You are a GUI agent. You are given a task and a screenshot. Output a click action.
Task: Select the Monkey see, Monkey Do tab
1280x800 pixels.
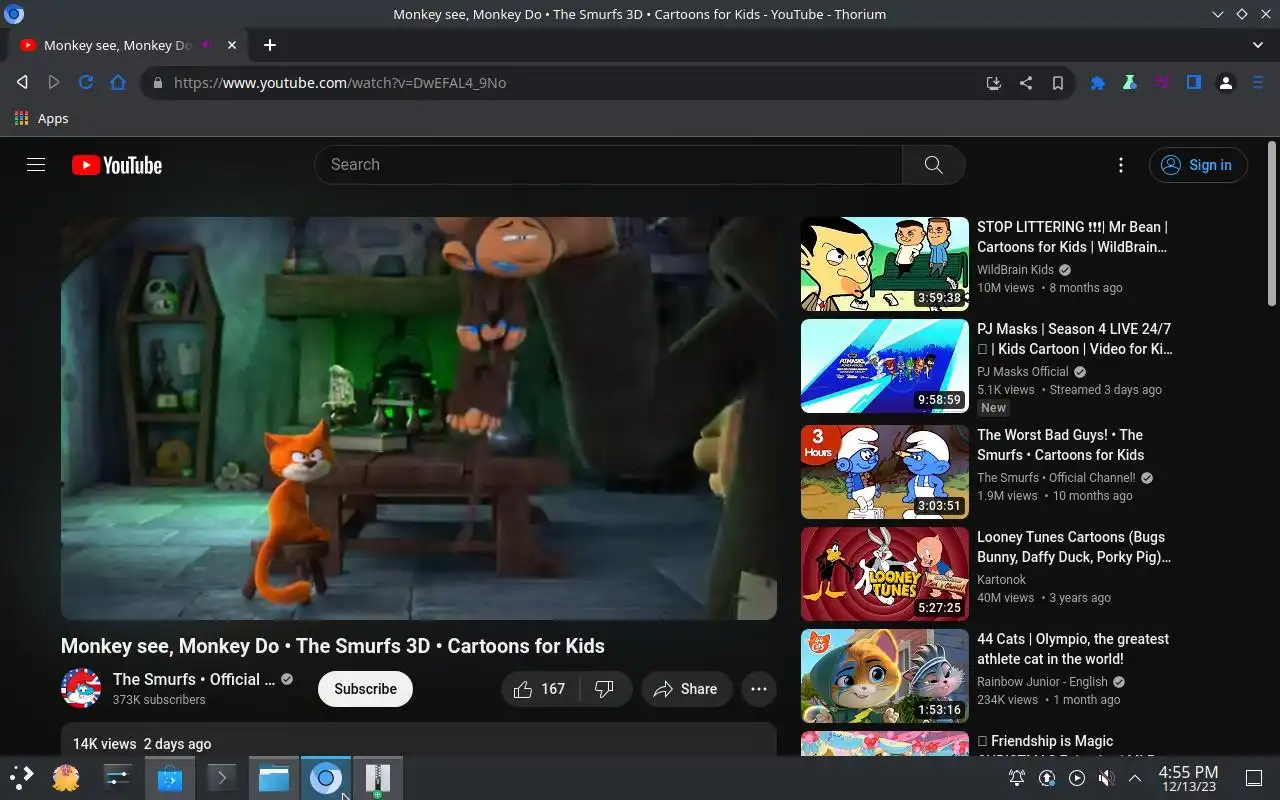129,45
